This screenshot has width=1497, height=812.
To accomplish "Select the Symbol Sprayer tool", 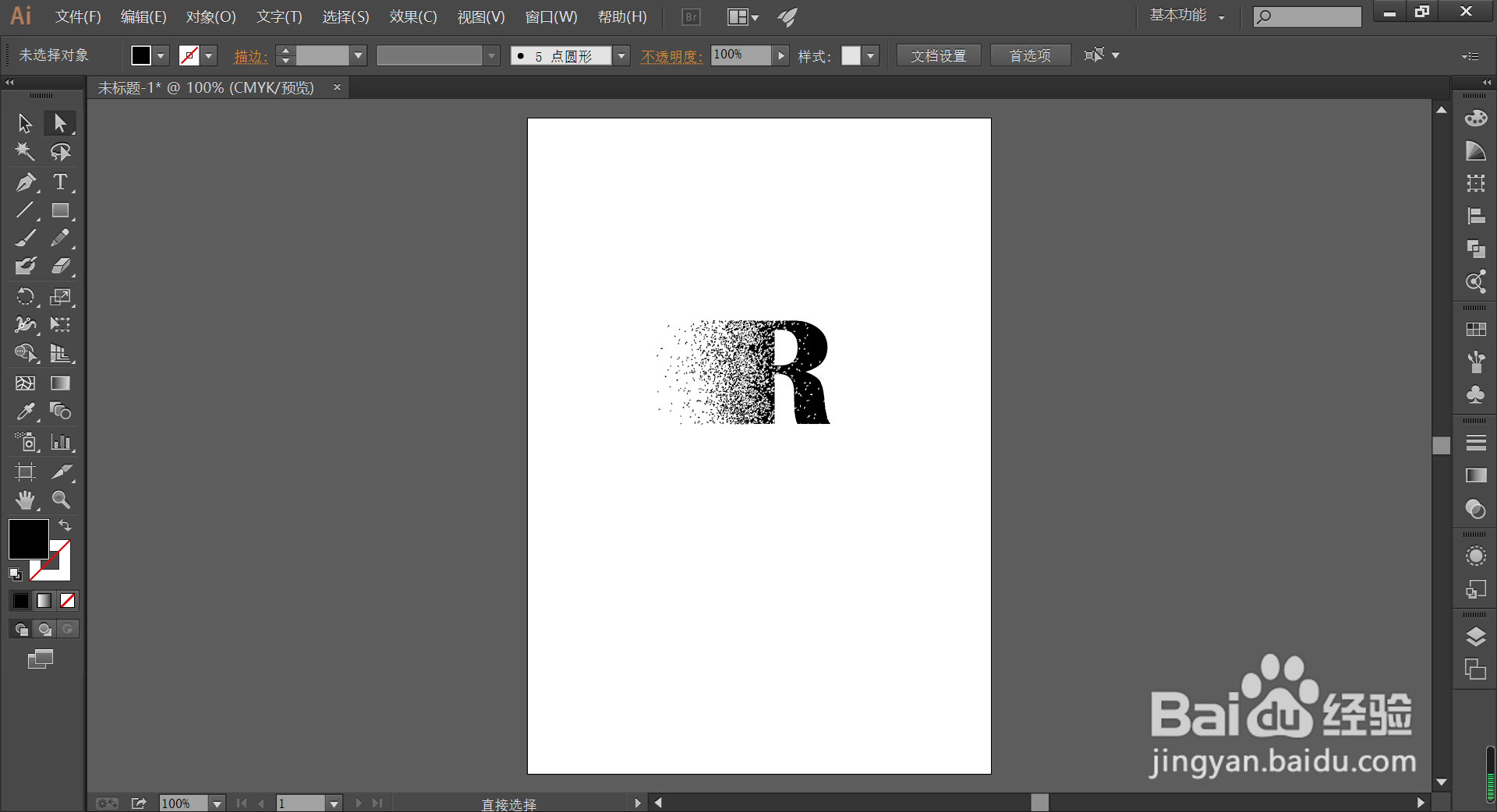I will point(25,442).
